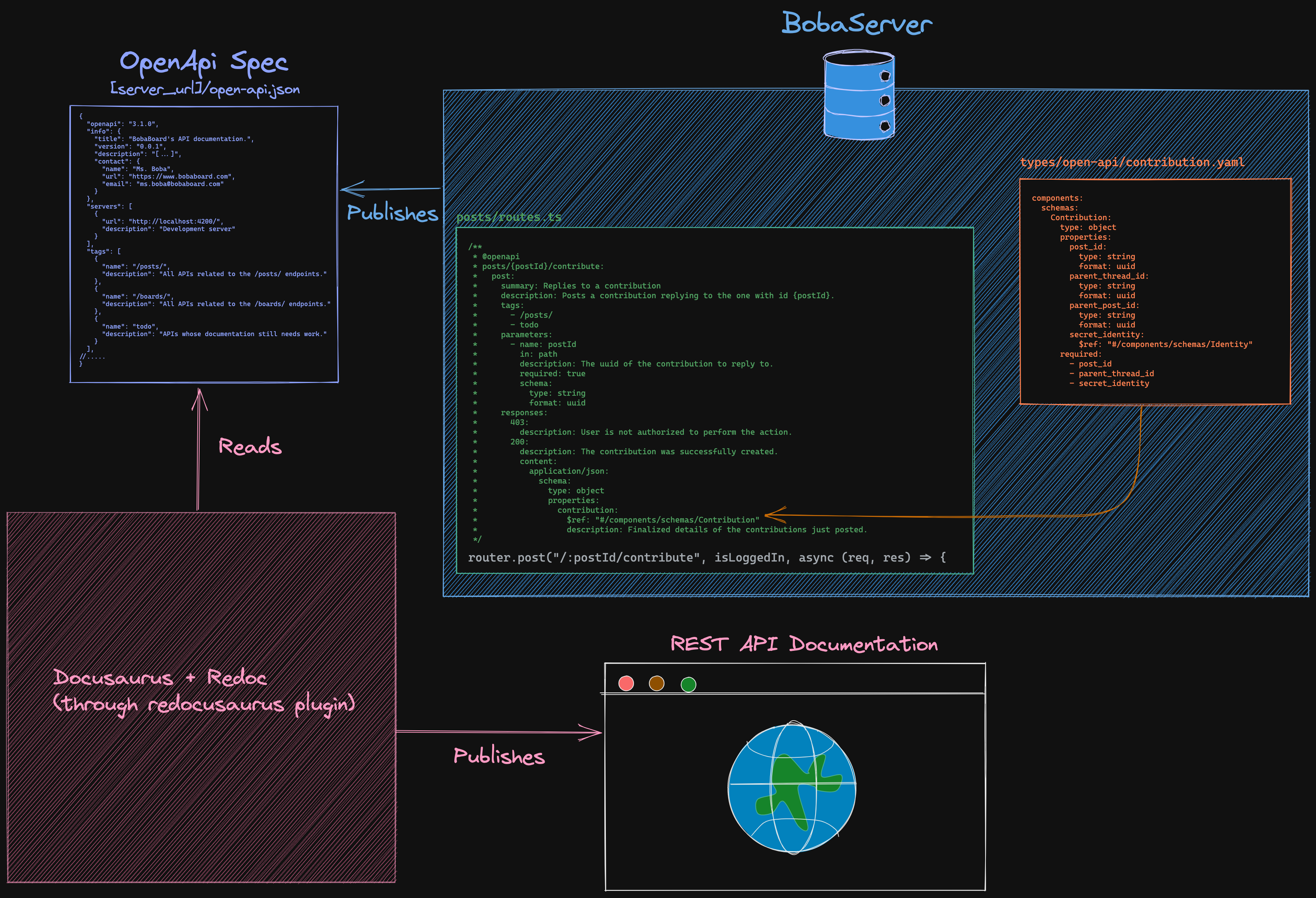Click the [server_url]/open-api.json label
This screenshot has width=1316, height=898.
point(205,89)
